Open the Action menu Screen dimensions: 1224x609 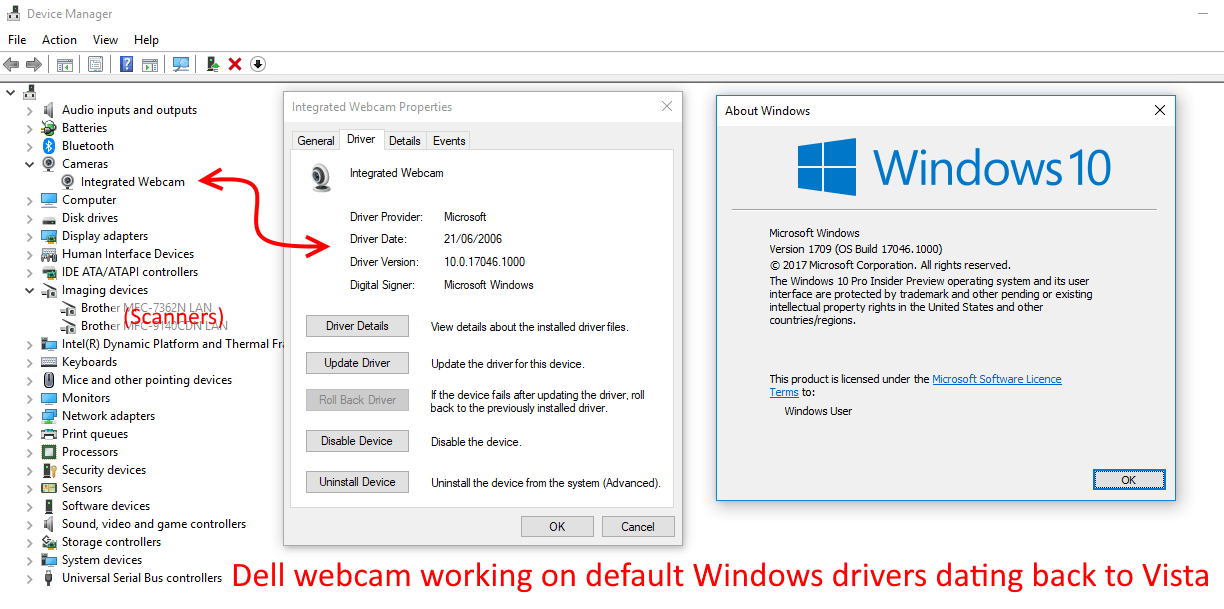59,40
